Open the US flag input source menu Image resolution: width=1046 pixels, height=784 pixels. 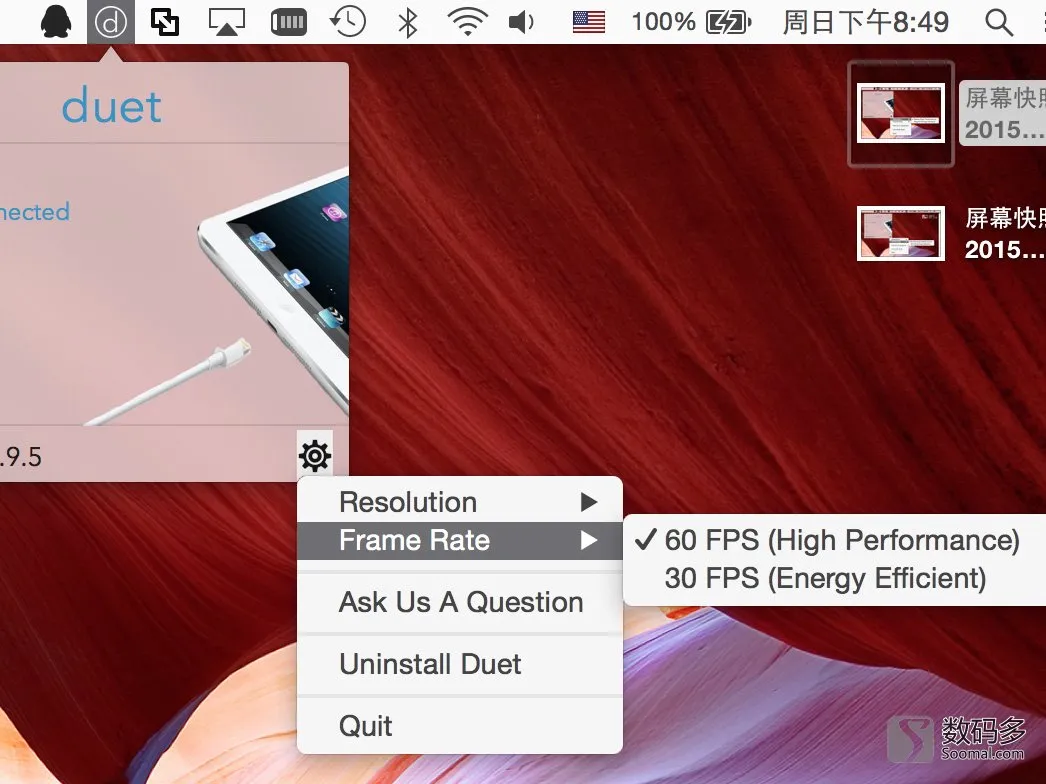(x=589, y=22)
